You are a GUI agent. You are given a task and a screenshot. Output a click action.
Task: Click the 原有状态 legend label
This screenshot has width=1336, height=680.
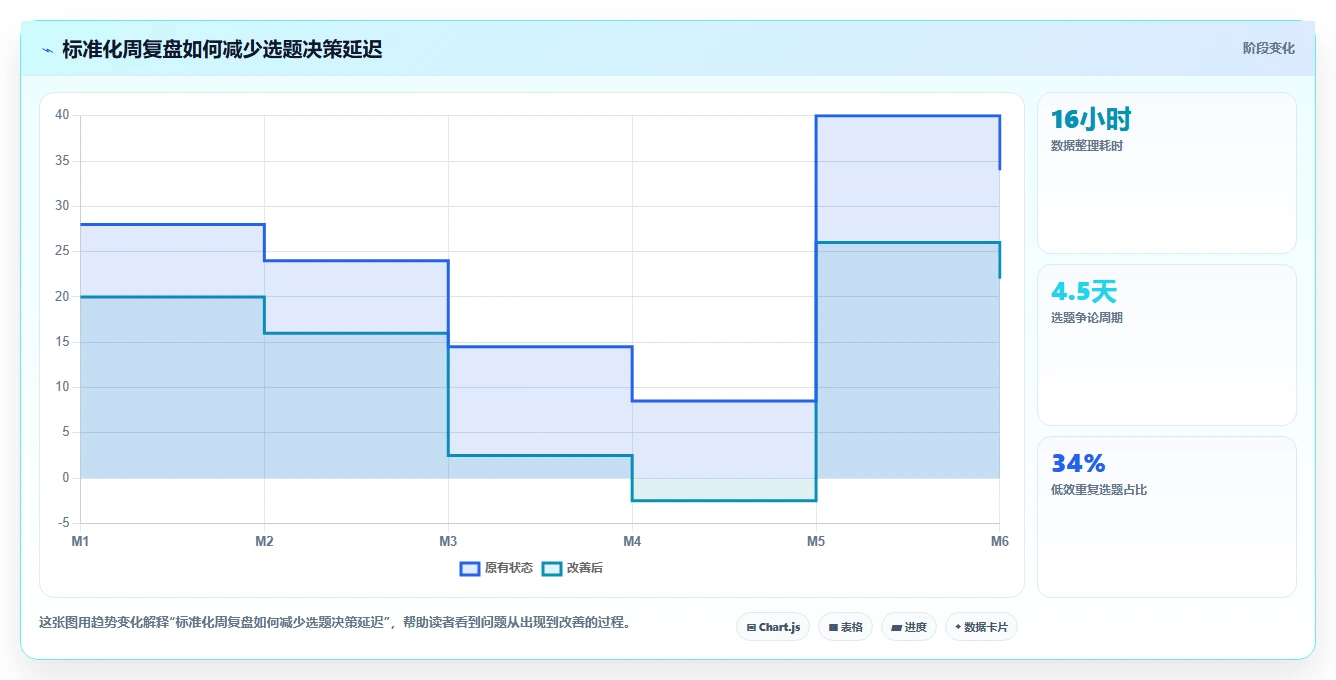click(x=509, y=568)
